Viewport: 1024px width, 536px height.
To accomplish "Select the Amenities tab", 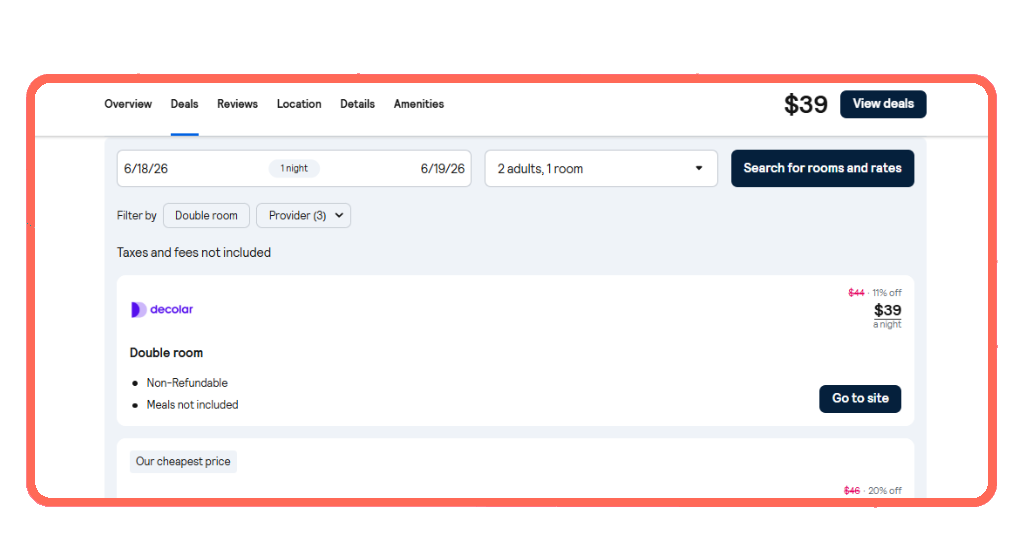I will (419, 104).
